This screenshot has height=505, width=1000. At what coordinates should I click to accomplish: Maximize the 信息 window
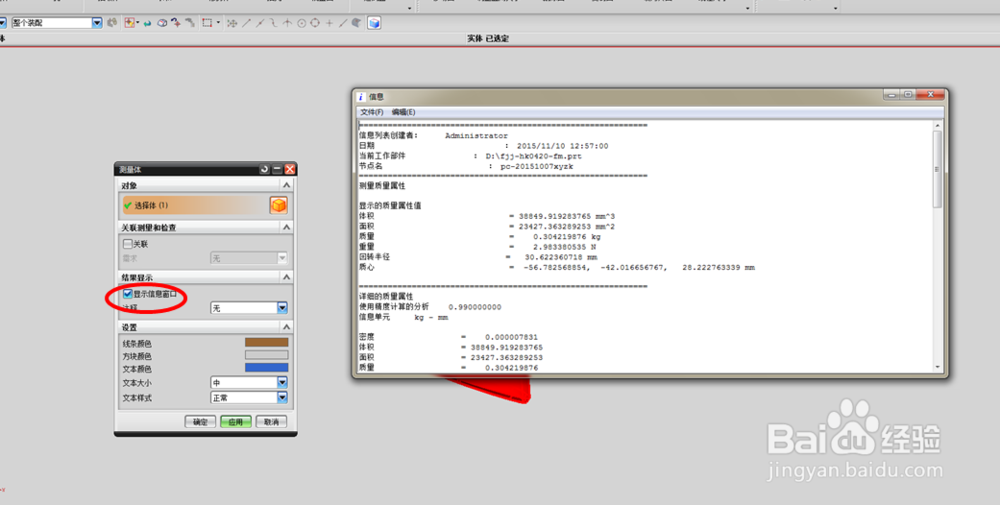pyautogui.click(x=908, y=94)
